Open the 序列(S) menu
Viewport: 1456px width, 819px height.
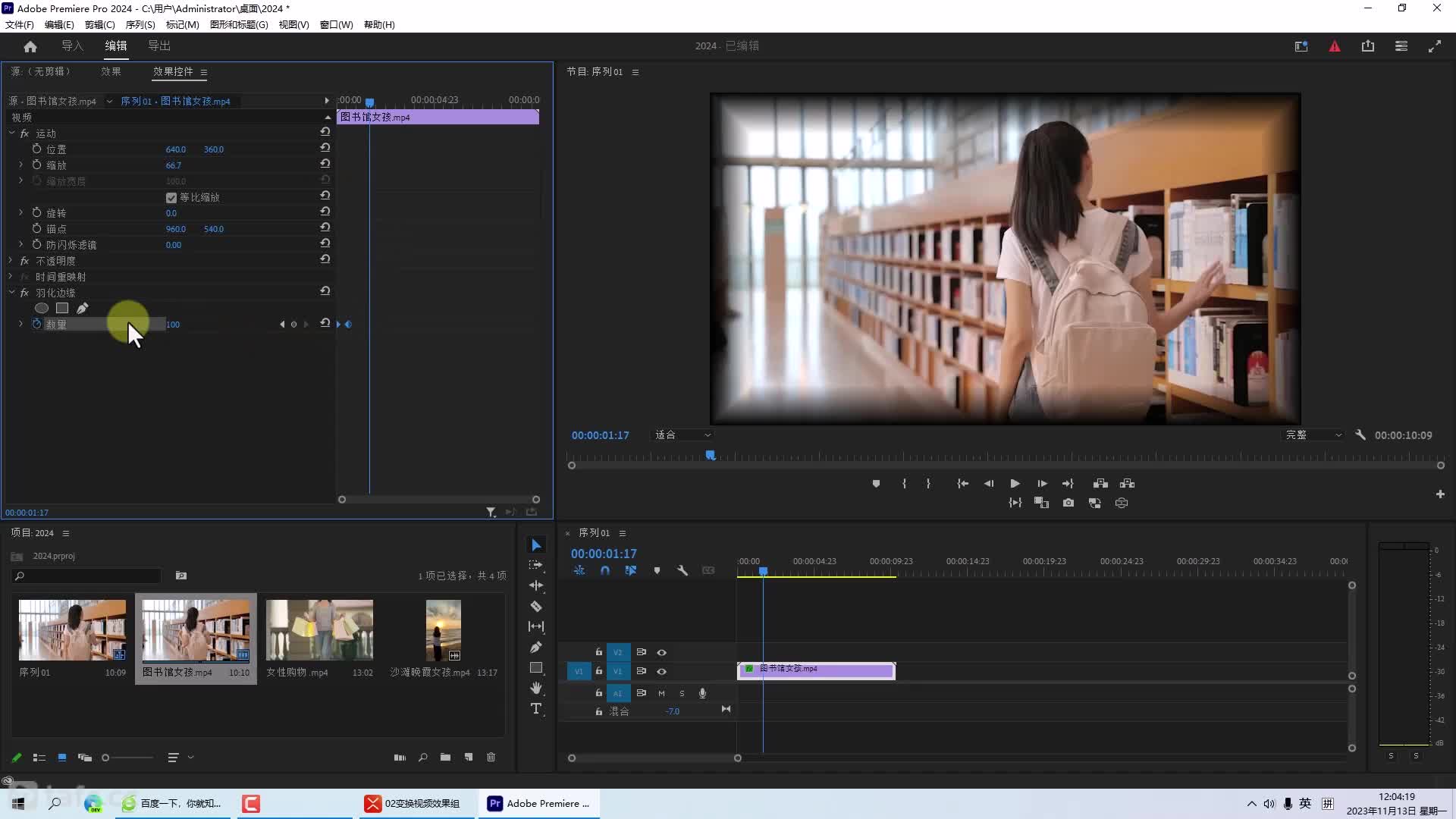[140, 24]
